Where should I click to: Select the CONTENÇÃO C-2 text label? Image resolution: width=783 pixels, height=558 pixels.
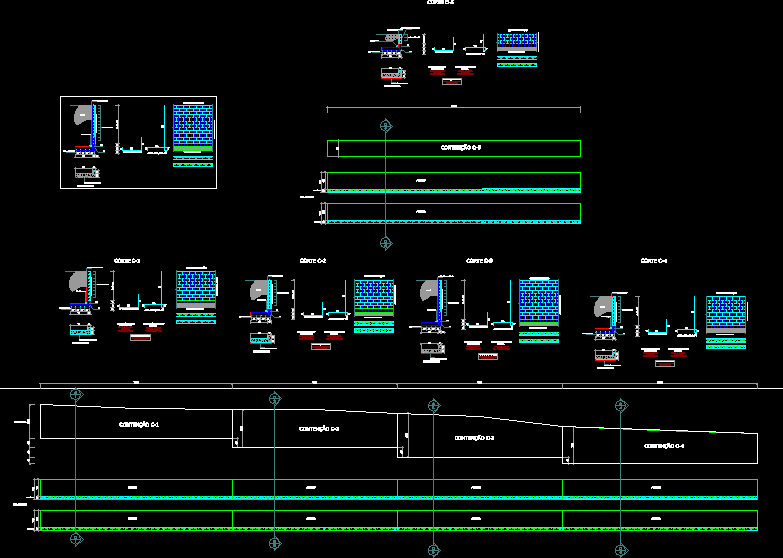click(x=319, y=429)
